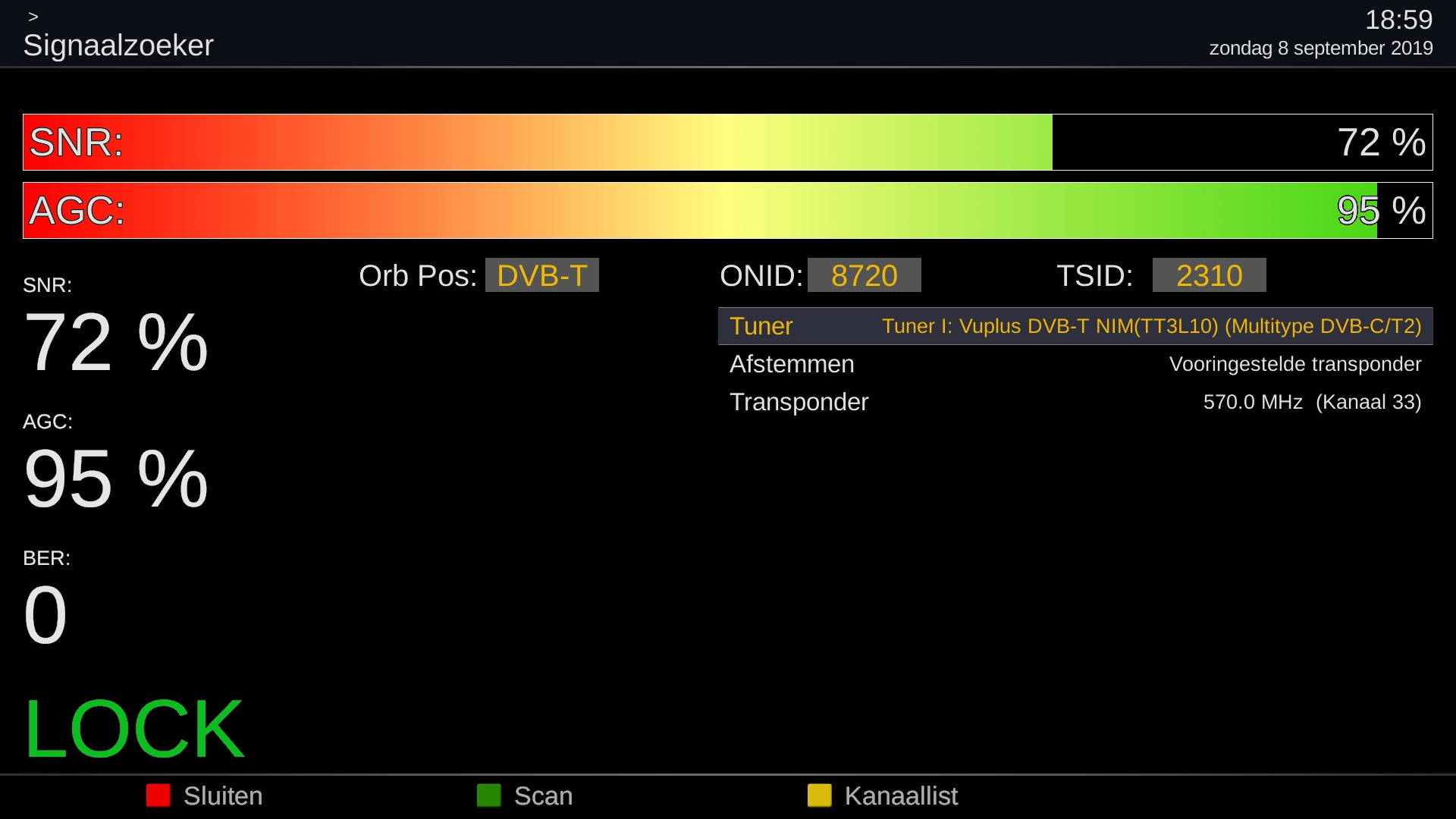Click the Vooringestelde transponder value

click(x=1294, y=364)
